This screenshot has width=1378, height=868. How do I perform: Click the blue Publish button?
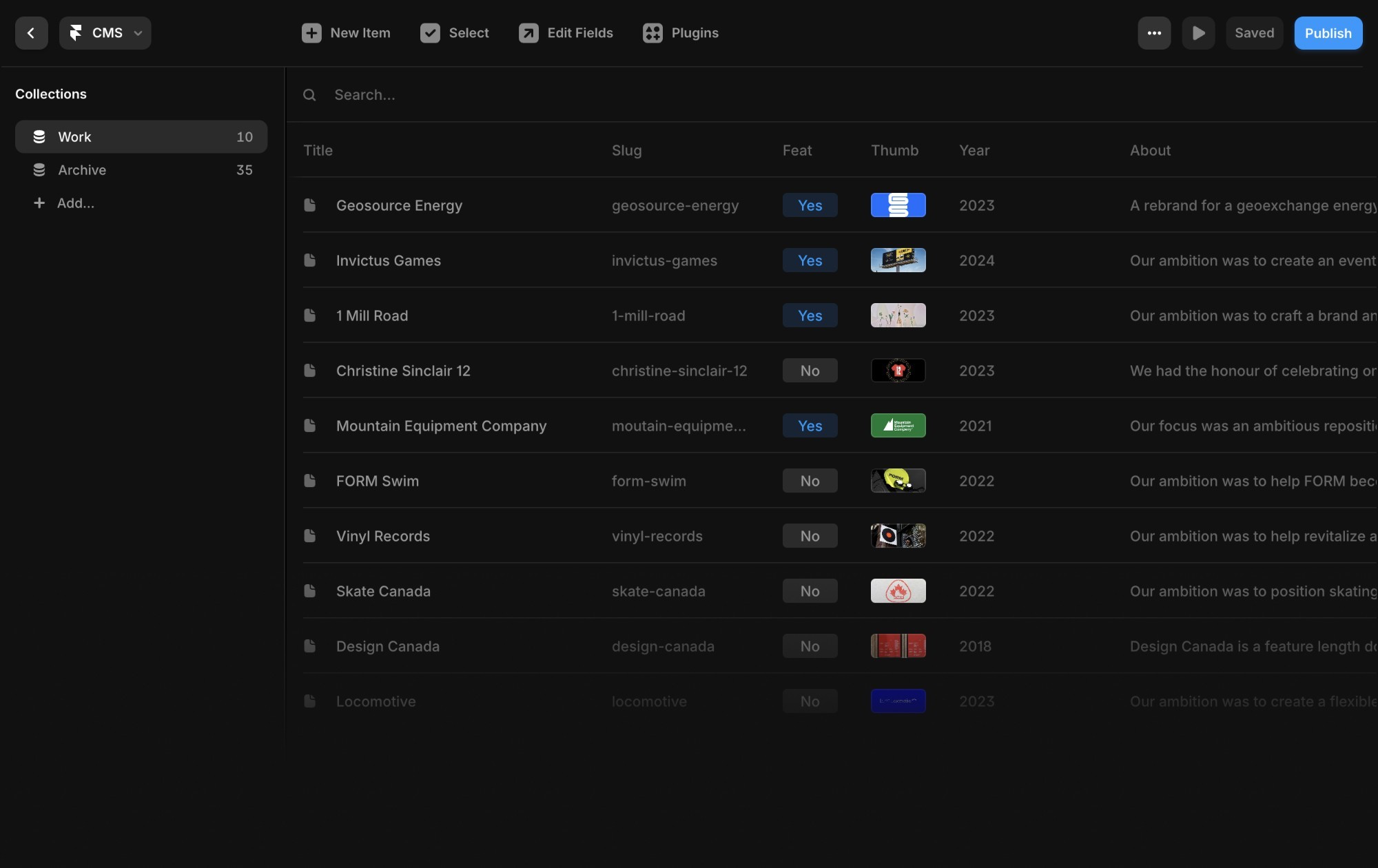pyautogui.click(x=1328, y=33)
